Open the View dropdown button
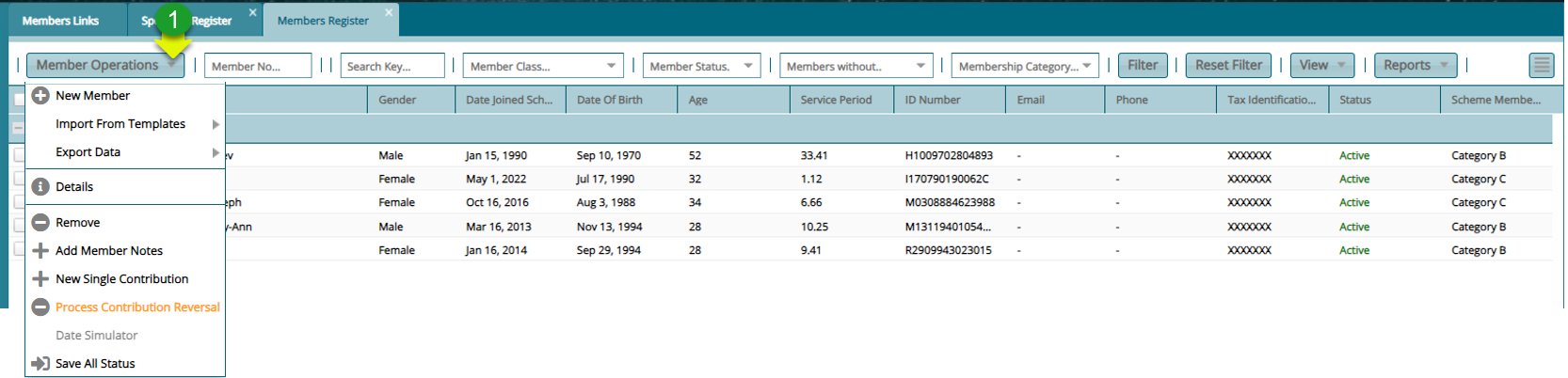1568x378 pixels. 1322,65
